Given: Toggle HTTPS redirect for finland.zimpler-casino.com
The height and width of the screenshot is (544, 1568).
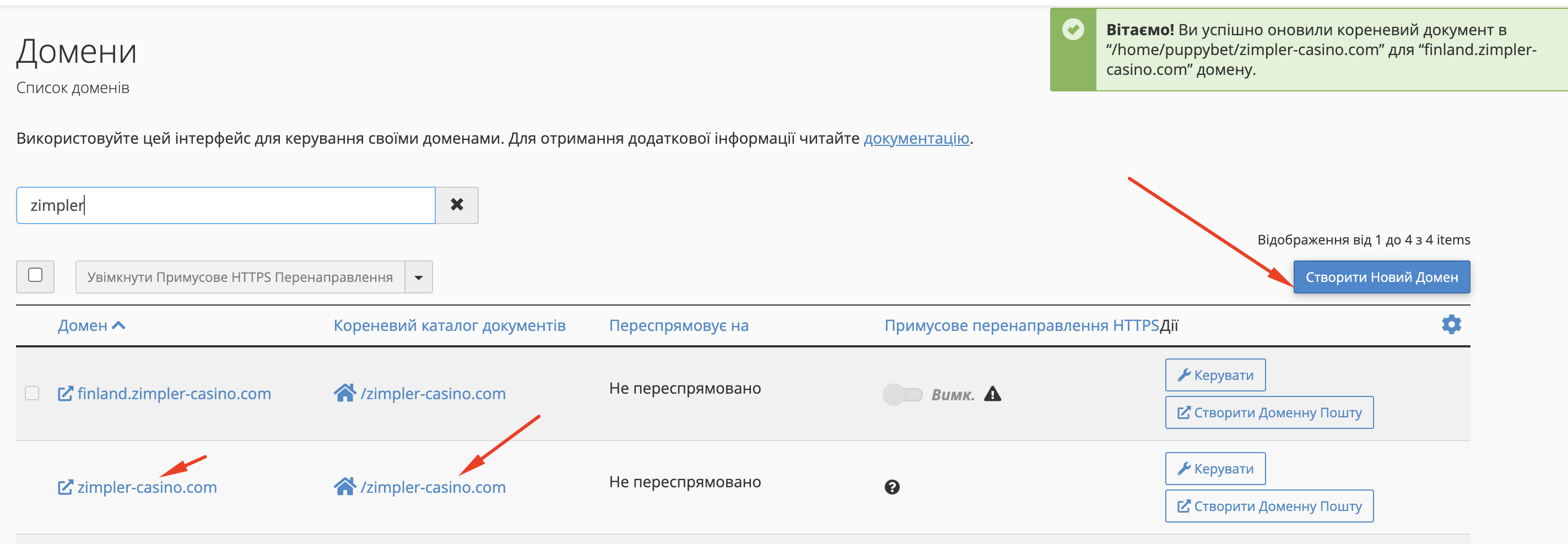Looking at the screenshot, I should pos(902,394).
